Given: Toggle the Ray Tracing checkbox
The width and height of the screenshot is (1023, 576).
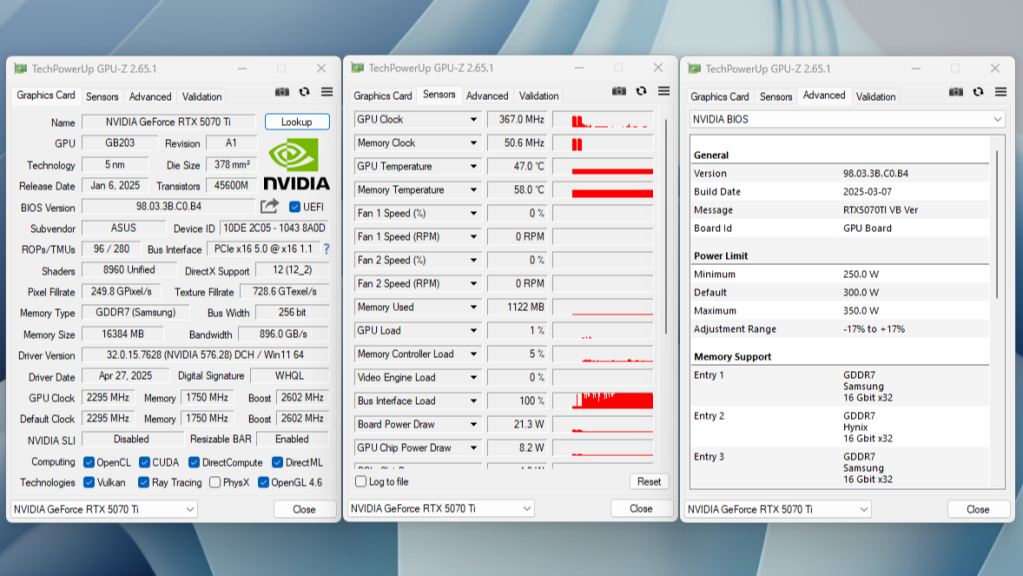Looking at the screenshot, I should pos(144,483).
